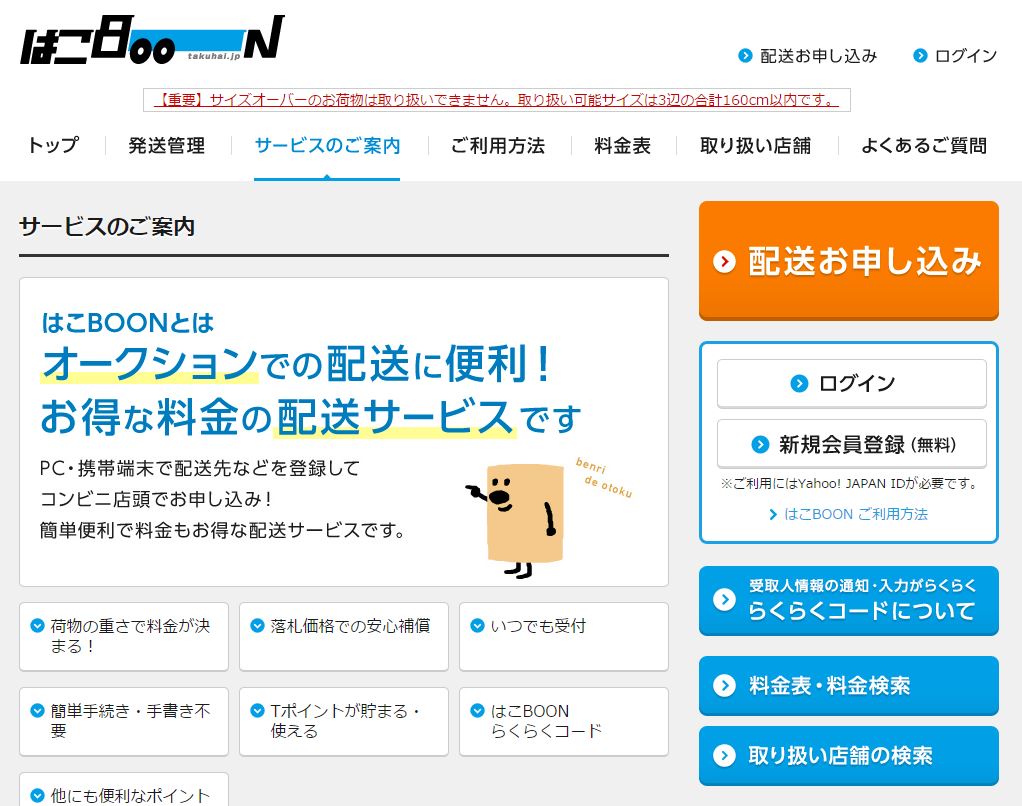Click arrow icon on orange 配送お申し込み button
Viewport: 1022px width, 806px height.
[724, 261]
